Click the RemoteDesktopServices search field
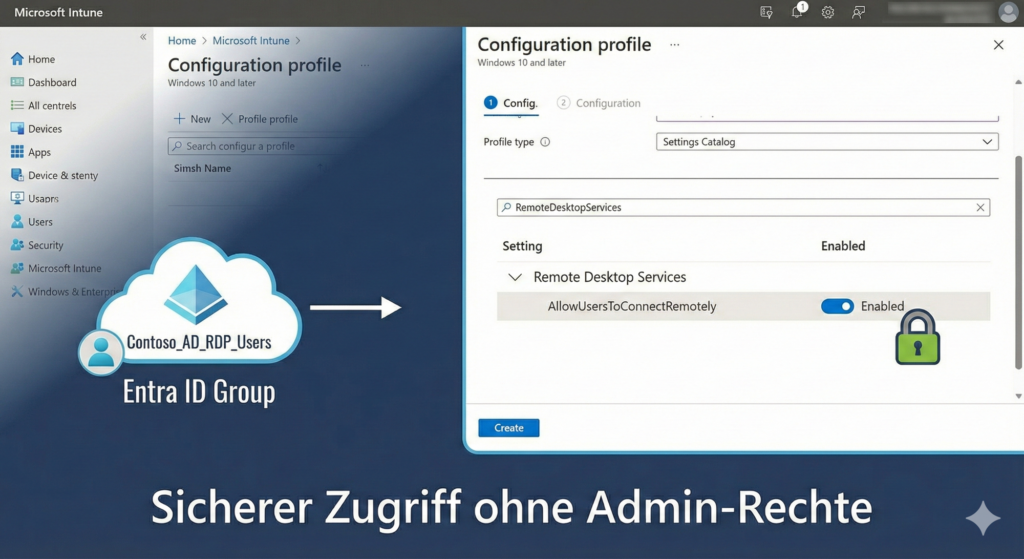1024x559 pixels. point(740,208)
